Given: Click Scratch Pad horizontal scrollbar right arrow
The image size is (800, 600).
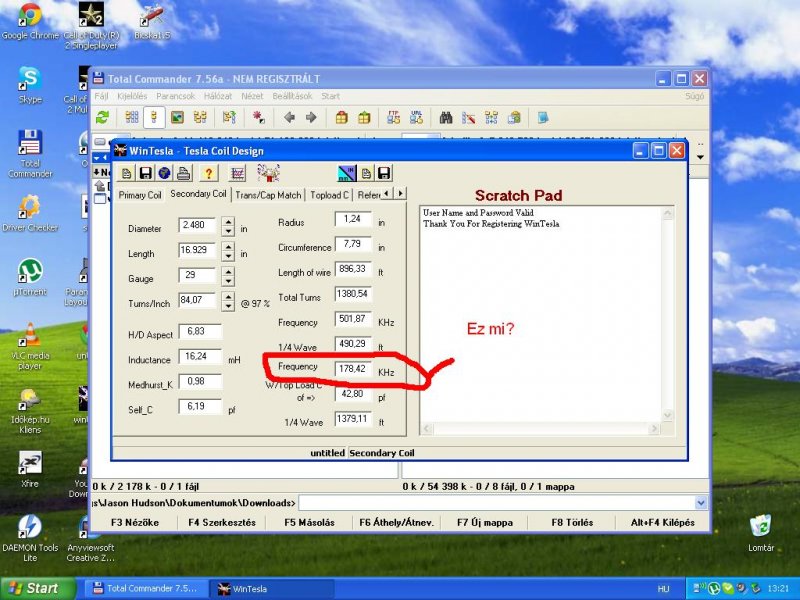Looking at the screenshot, I should click(x=654, y=429).
